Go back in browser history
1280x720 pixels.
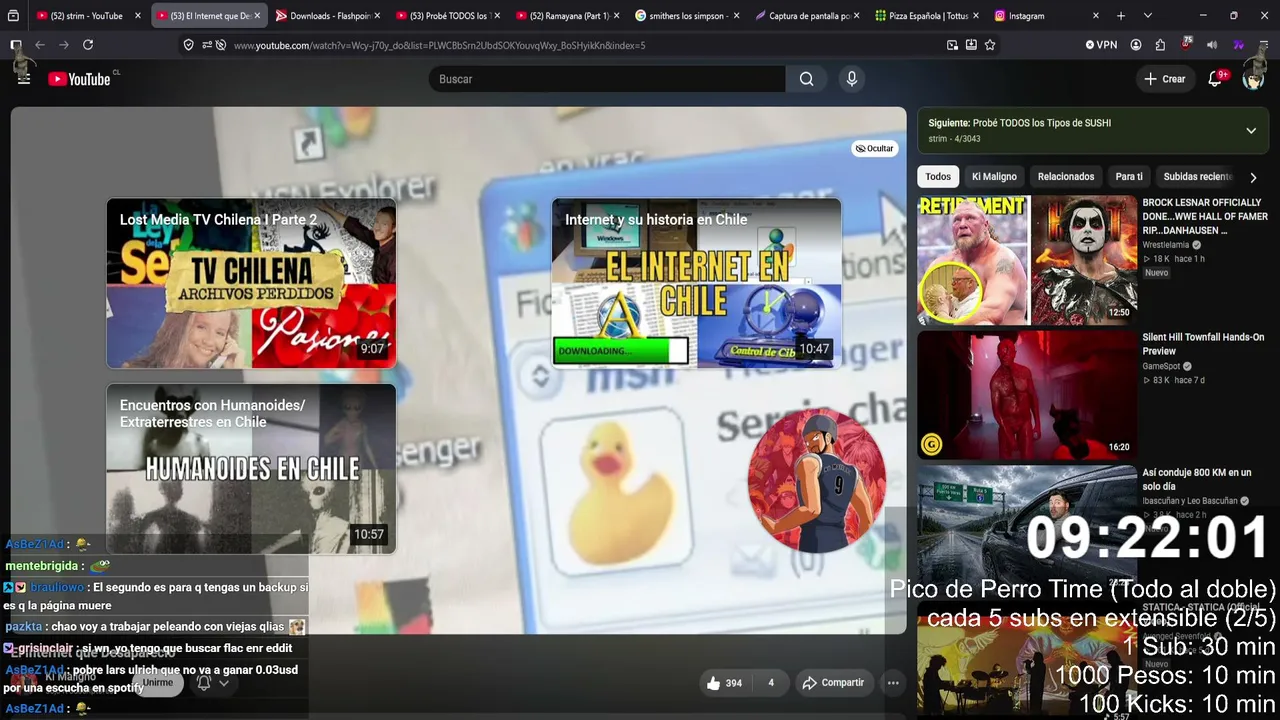[40, 45]
